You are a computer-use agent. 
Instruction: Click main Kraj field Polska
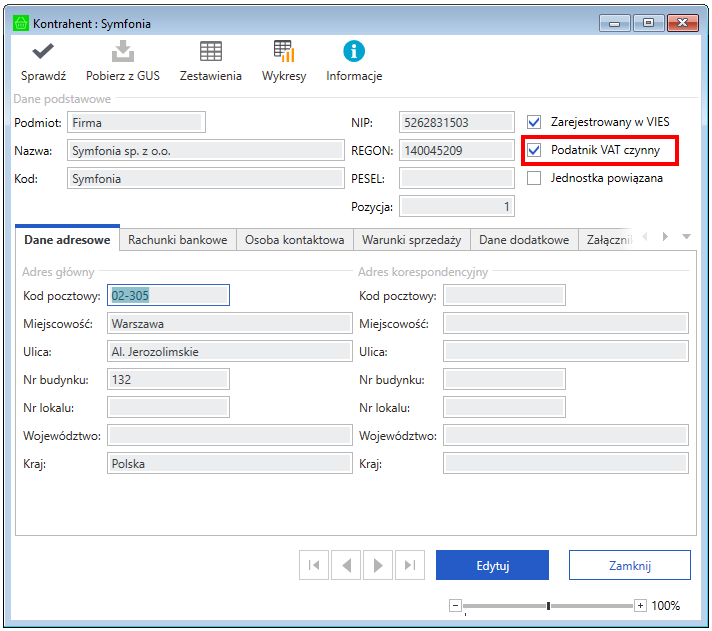tap(230, 463)
